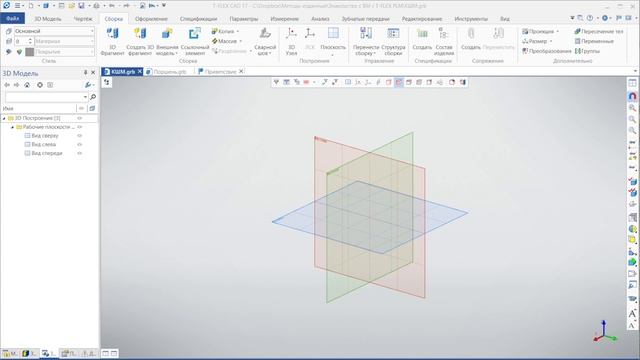Viewport: 640px width, 360px height.
Task: Open the Файл menu
Action: (12, 19)
